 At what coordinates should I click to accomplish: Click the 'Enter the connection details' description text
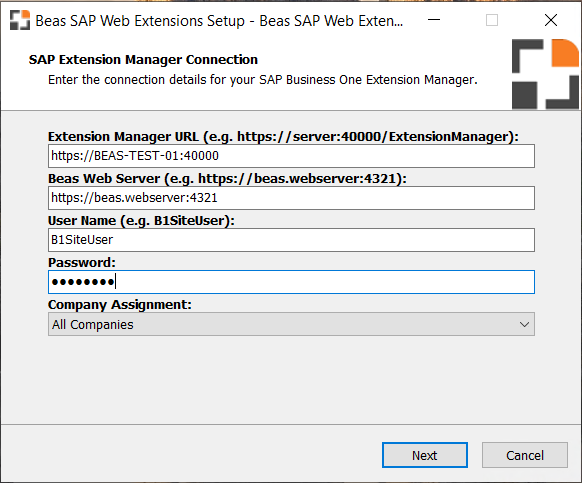coord(263,80)
